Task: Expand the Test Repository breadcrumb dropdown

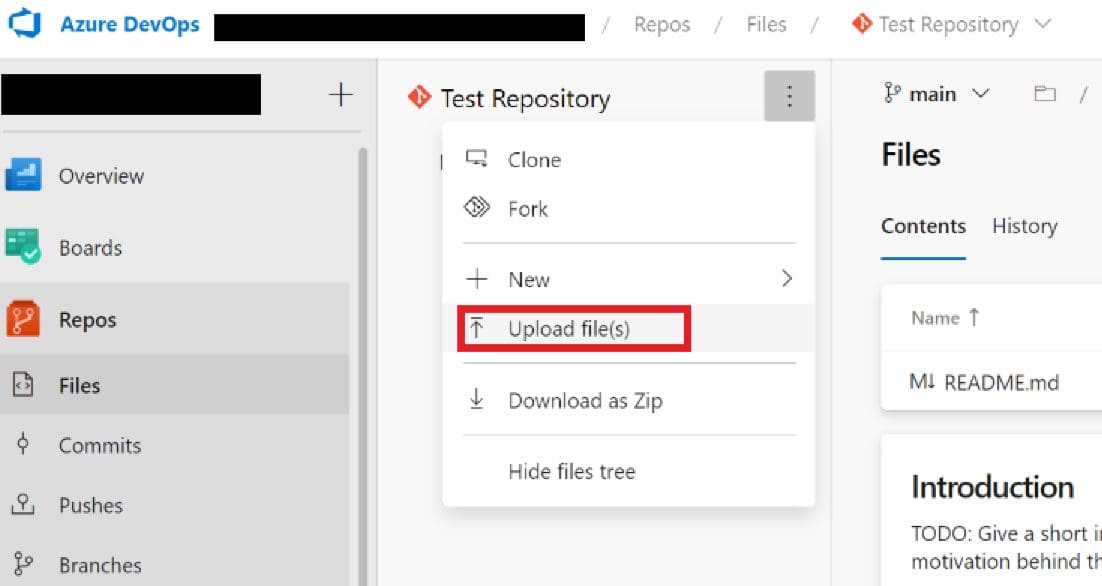Action: (x=1043, y=24)
